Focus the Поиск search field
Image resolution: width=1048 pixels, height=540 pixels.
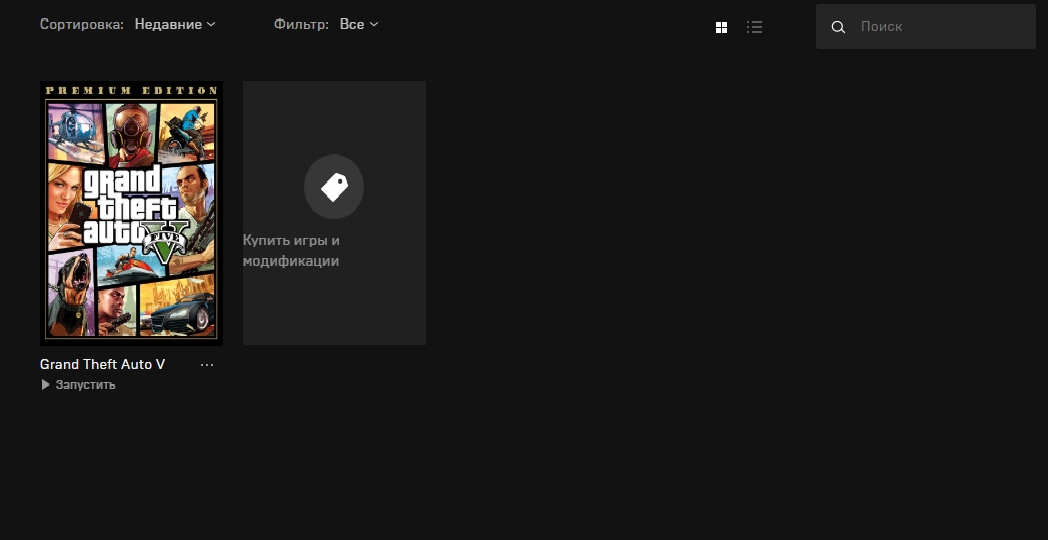(926, 27)
